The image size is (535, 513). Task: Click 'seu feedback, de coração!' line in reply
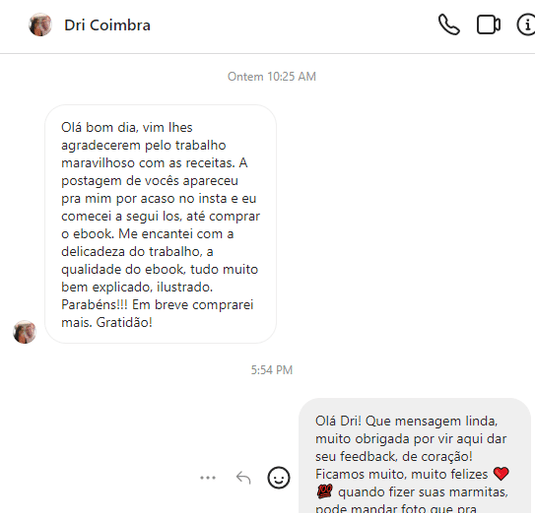(394, 456)
